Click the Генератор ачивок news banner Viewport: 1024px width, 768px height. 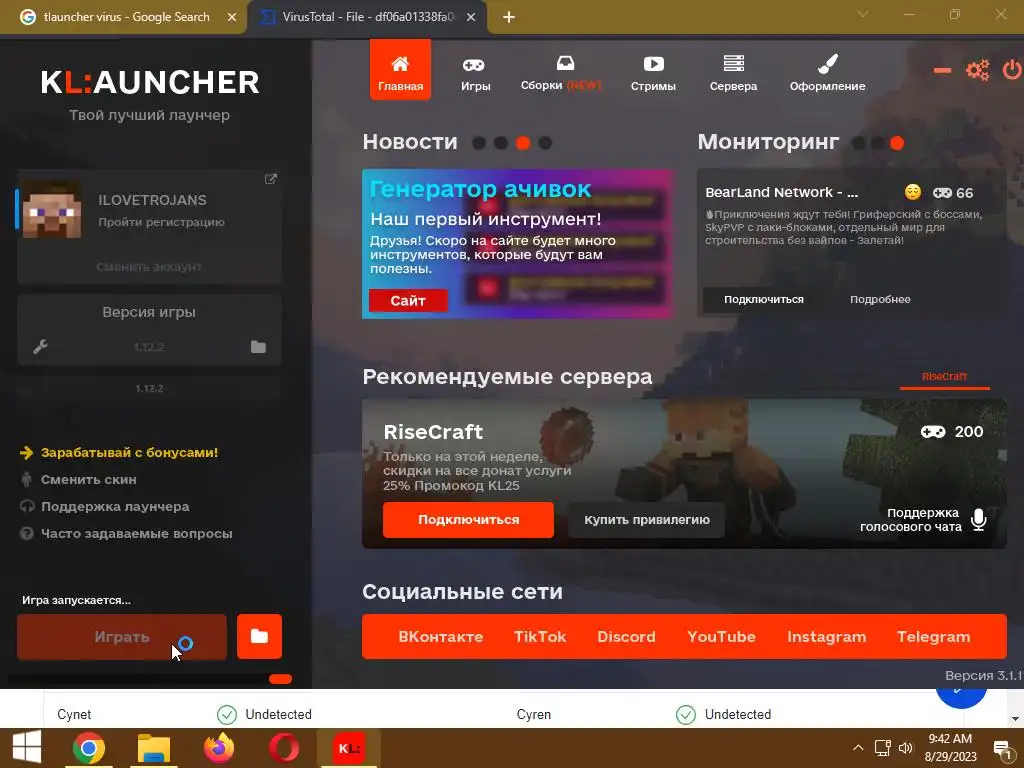click(517, 244)
